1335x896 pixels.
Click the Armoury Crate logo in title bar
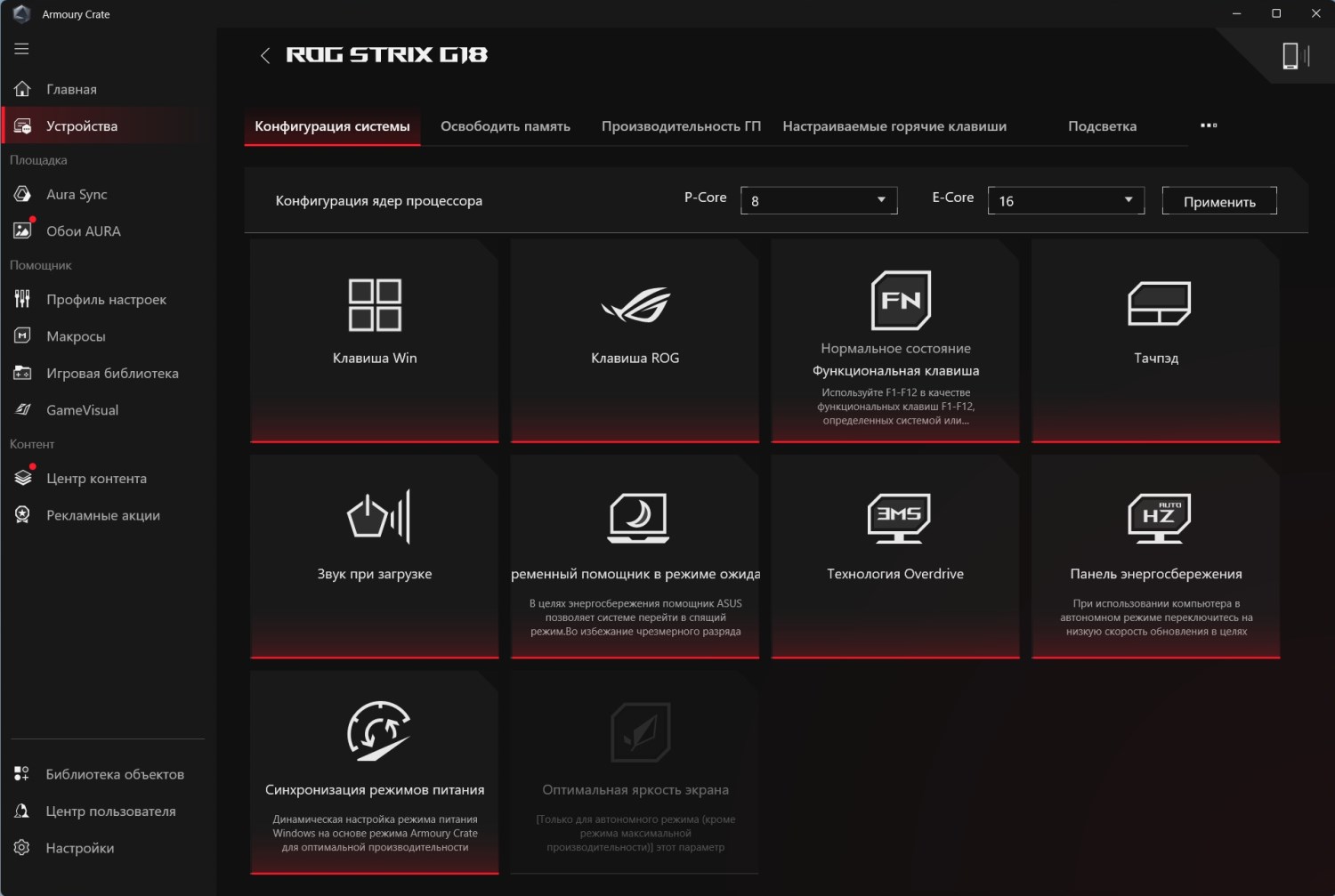(x=22, y=14)
